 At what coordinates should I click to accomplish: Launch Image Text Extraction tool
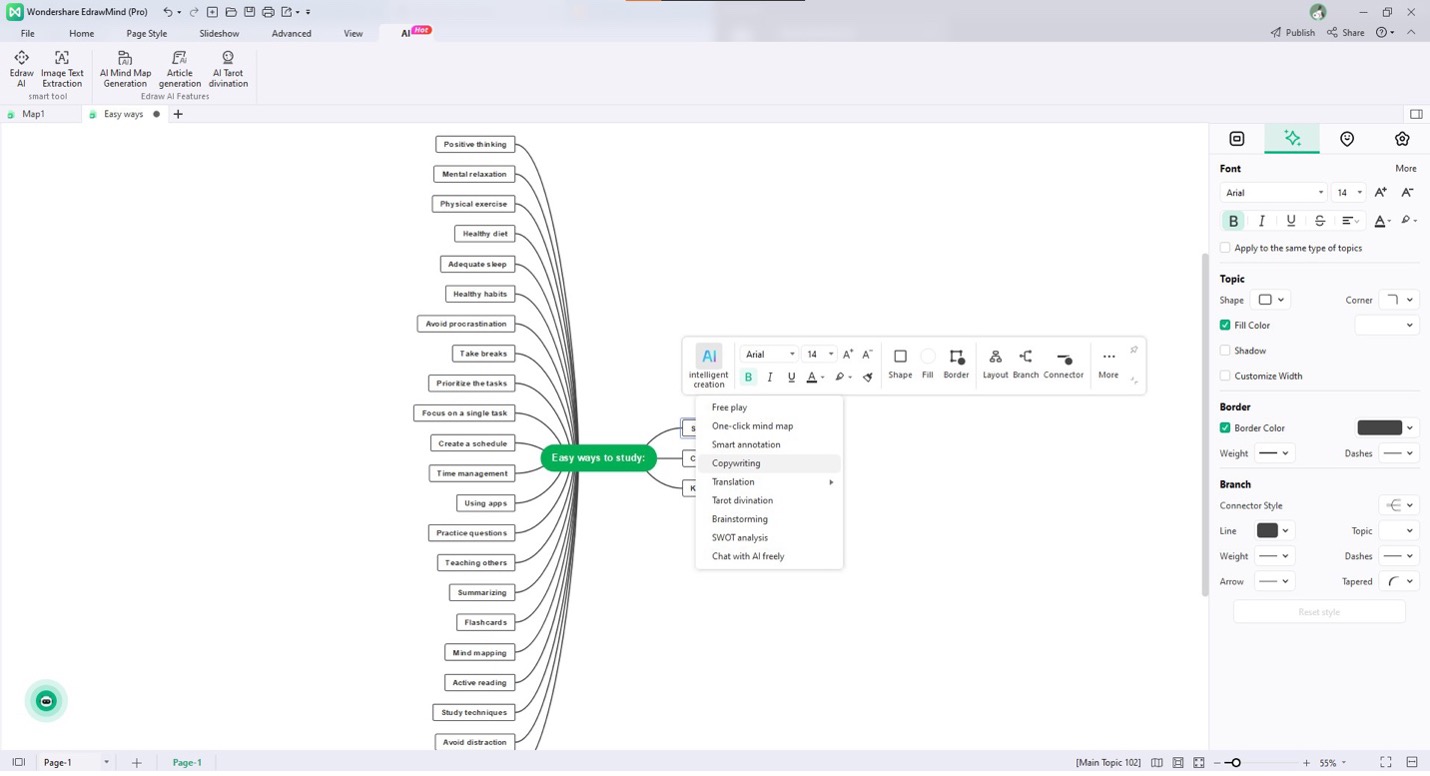(x=62, y=69)
